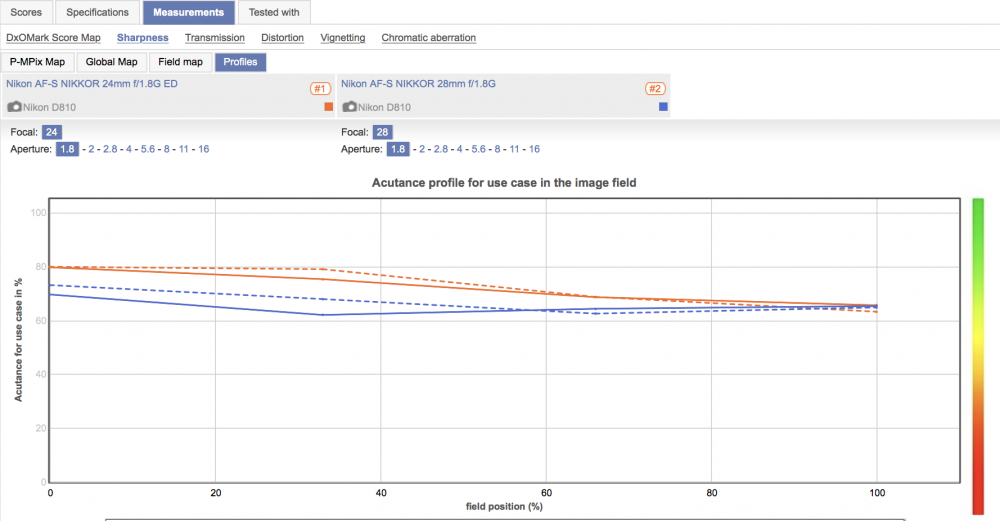Click the #1 lens badge

tap(320, 89)
